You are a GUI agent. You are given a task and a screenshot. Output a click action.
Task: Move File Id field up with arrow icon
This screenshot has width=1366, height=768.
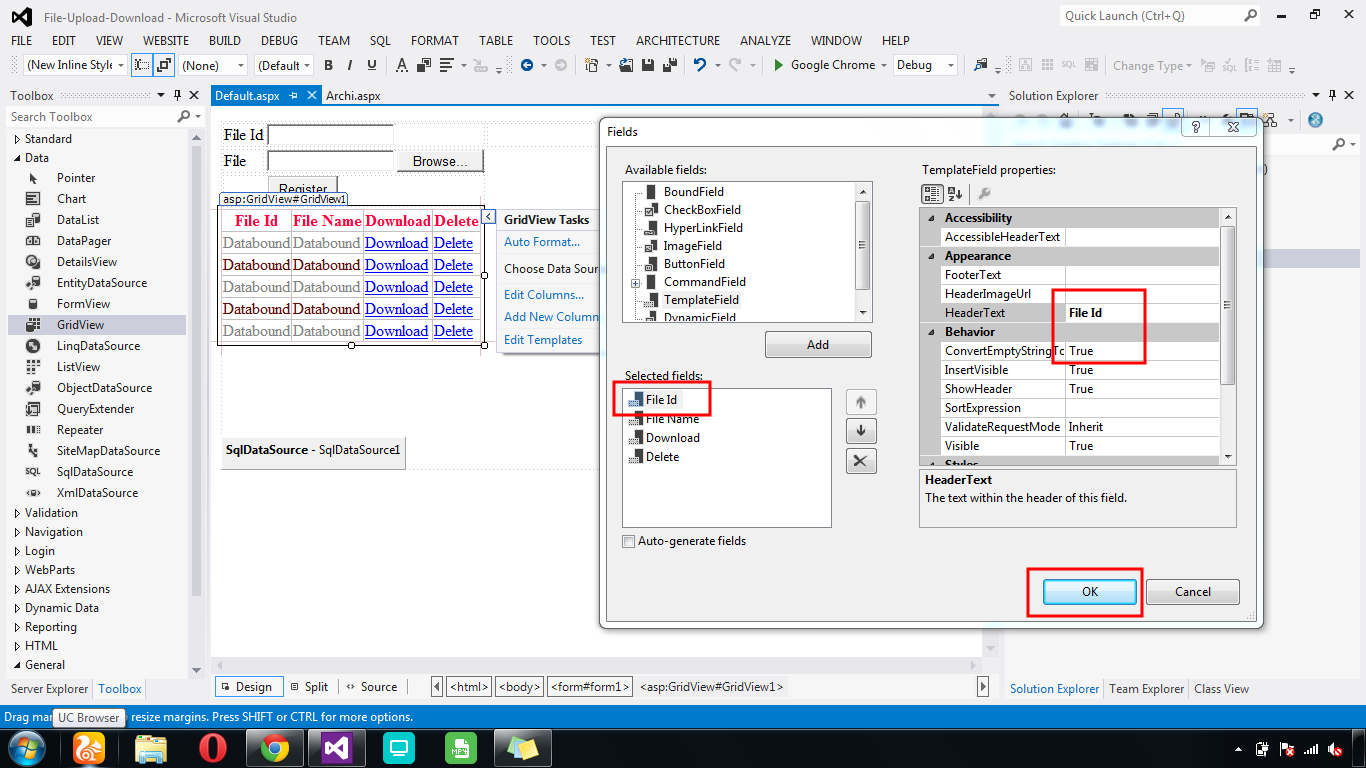861,401
